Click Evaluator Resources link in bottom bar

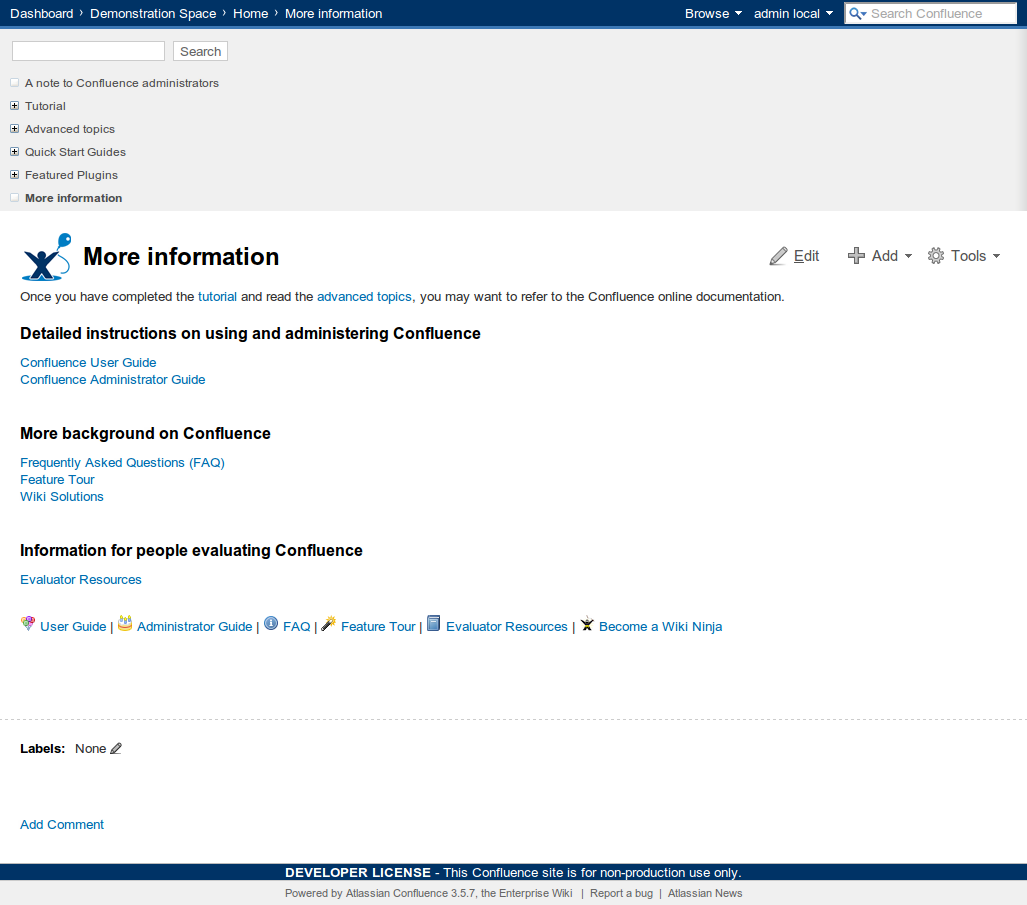click(507, 627)
